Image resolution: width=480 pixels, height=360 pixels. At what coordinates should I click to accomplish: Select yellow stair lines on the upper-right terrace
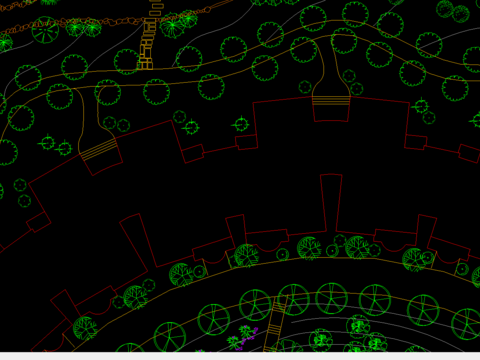pyautogui.click(x=331, y=100)
